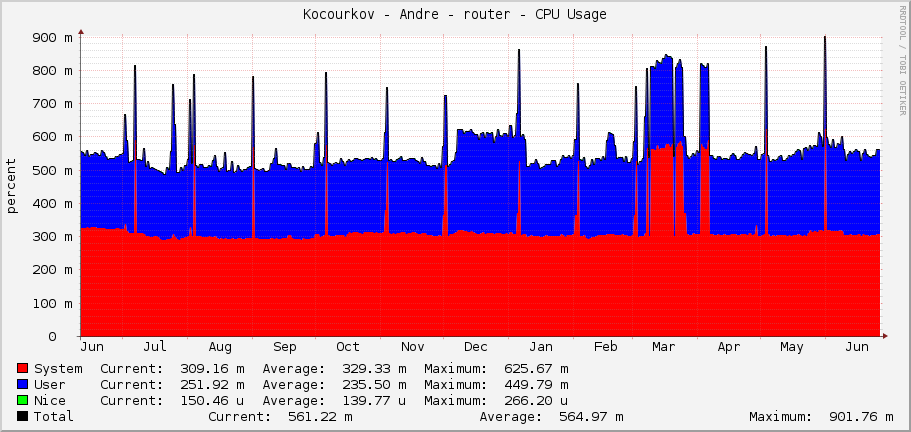Click Nice current value '150.46 u'

pos(212,401)
